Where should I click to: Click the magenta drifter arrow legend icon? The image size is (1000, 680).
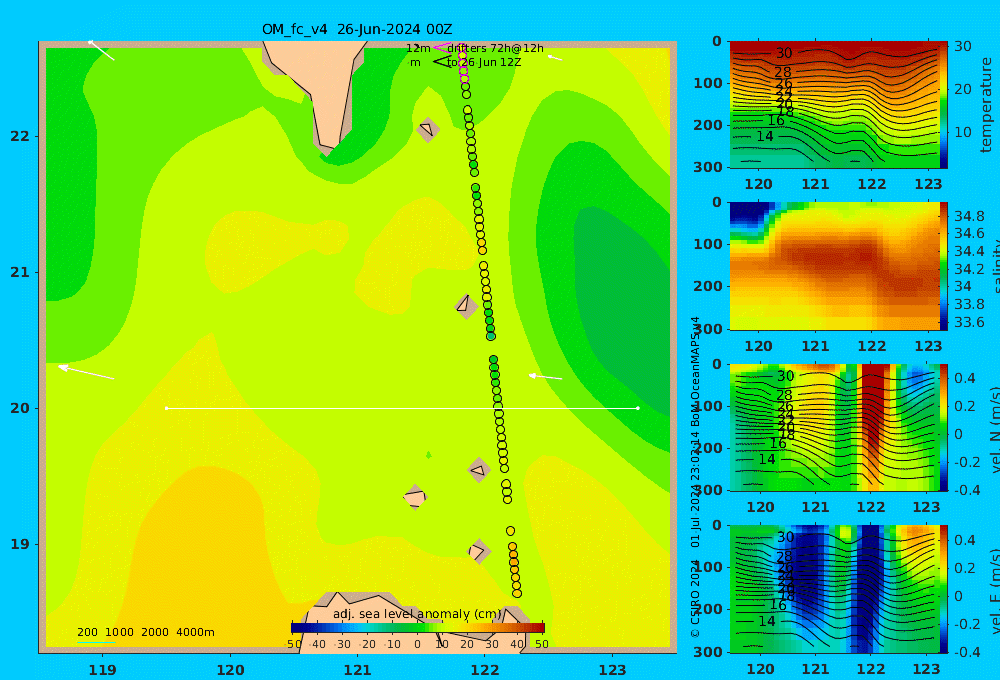(x=443, y=47)
